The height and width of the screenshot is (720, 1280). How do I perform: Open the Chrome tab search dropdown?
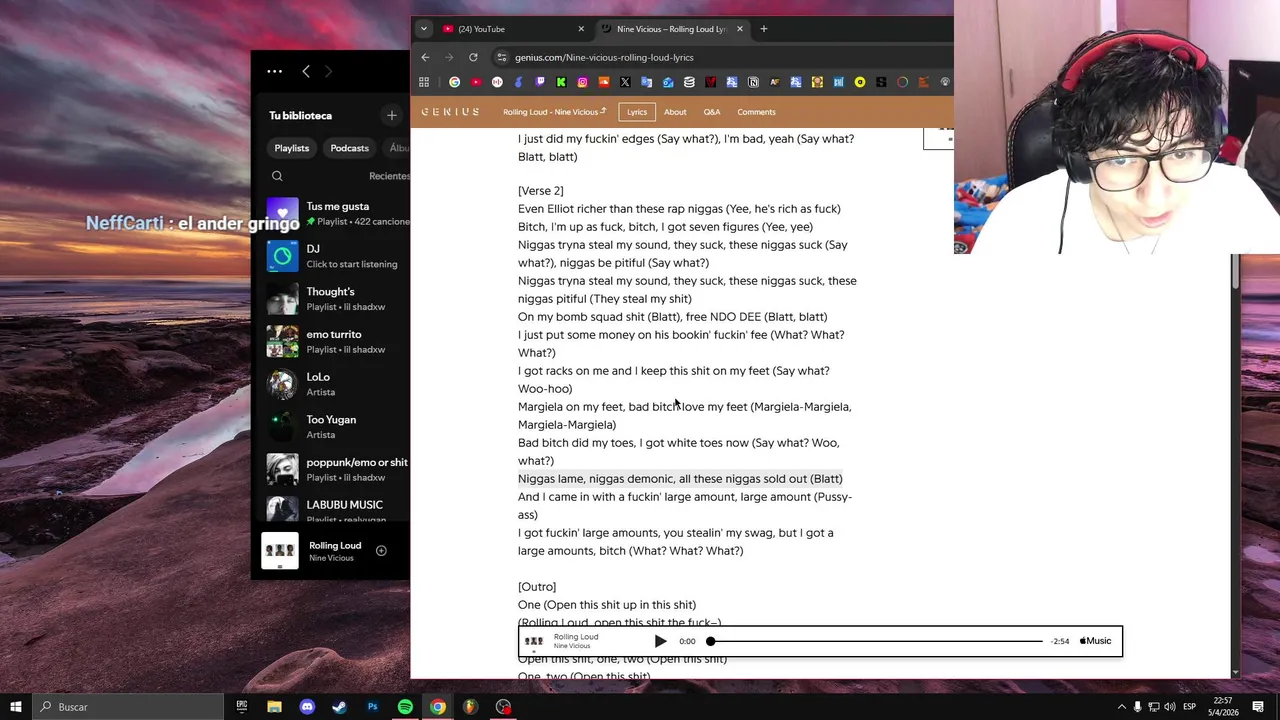coord(424,29)
